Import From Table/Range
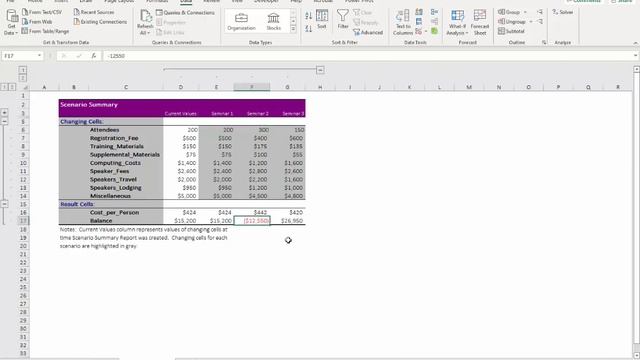Screen dimensions: 640x360 (45, 31)
